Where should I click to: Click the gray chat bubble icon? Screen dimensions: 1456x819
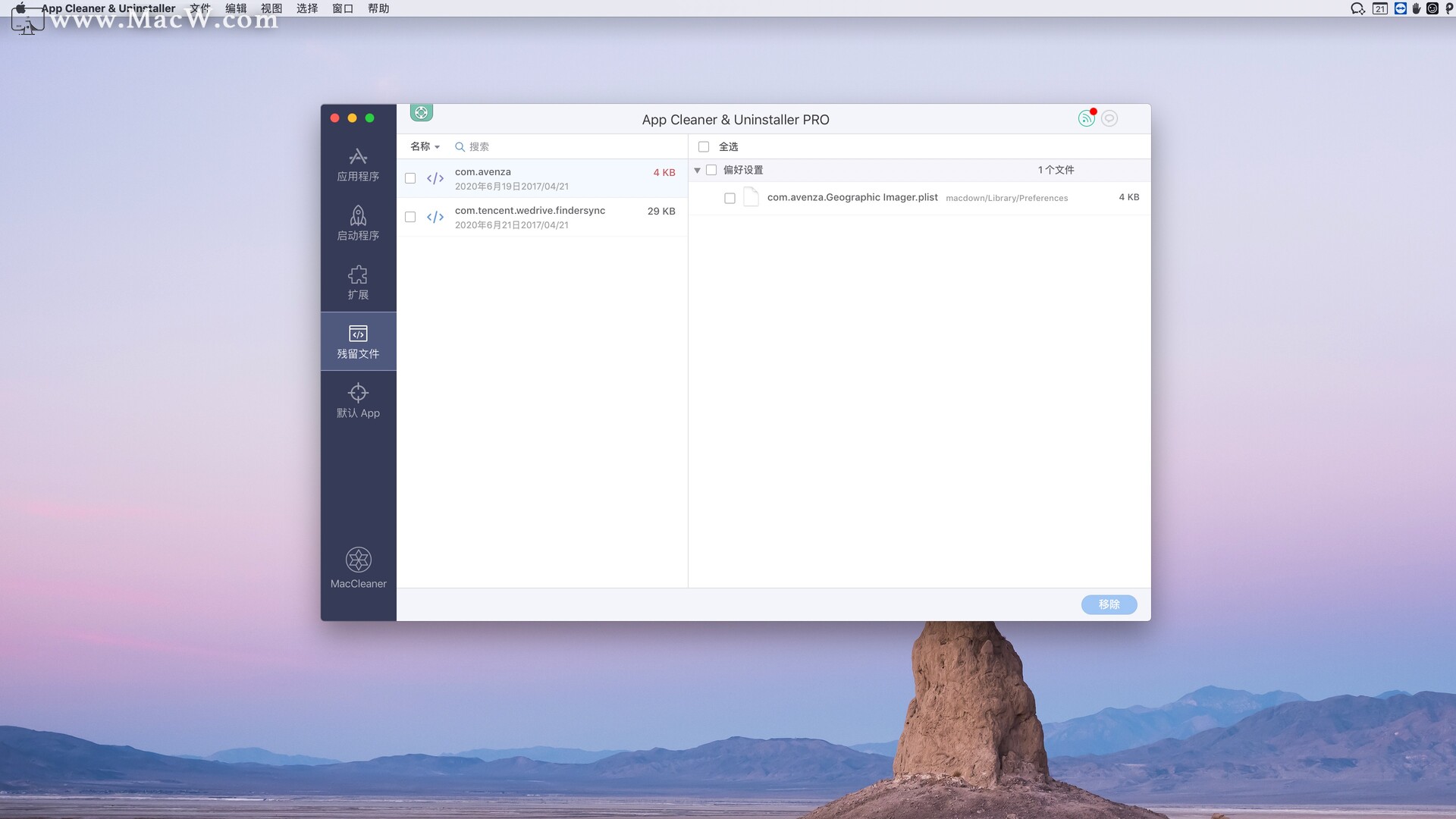click(x=1109, y=118)
